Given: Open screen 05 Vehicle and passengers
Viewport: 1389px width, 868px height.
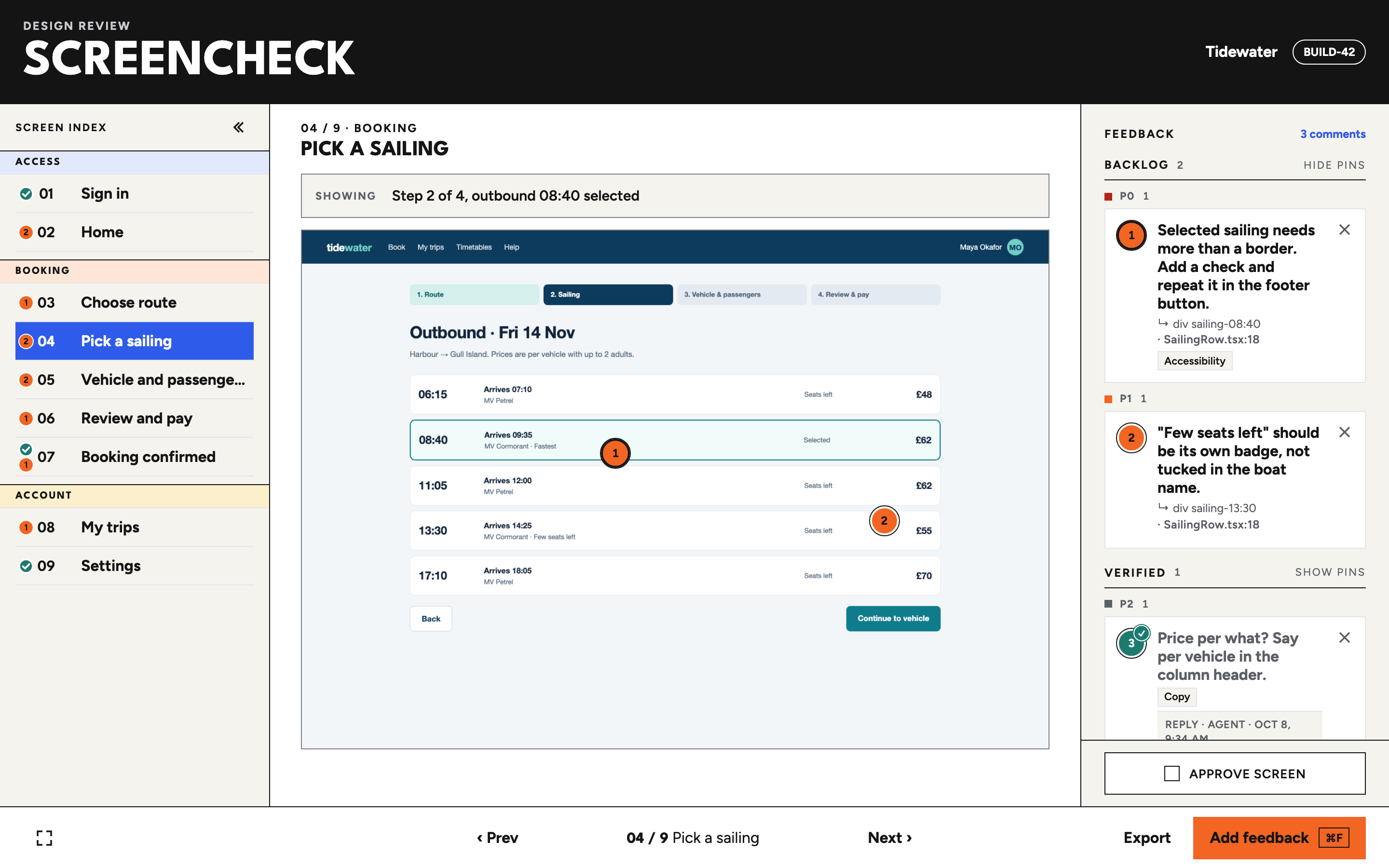Looking at the screenshot, I should tap(134, 380).
